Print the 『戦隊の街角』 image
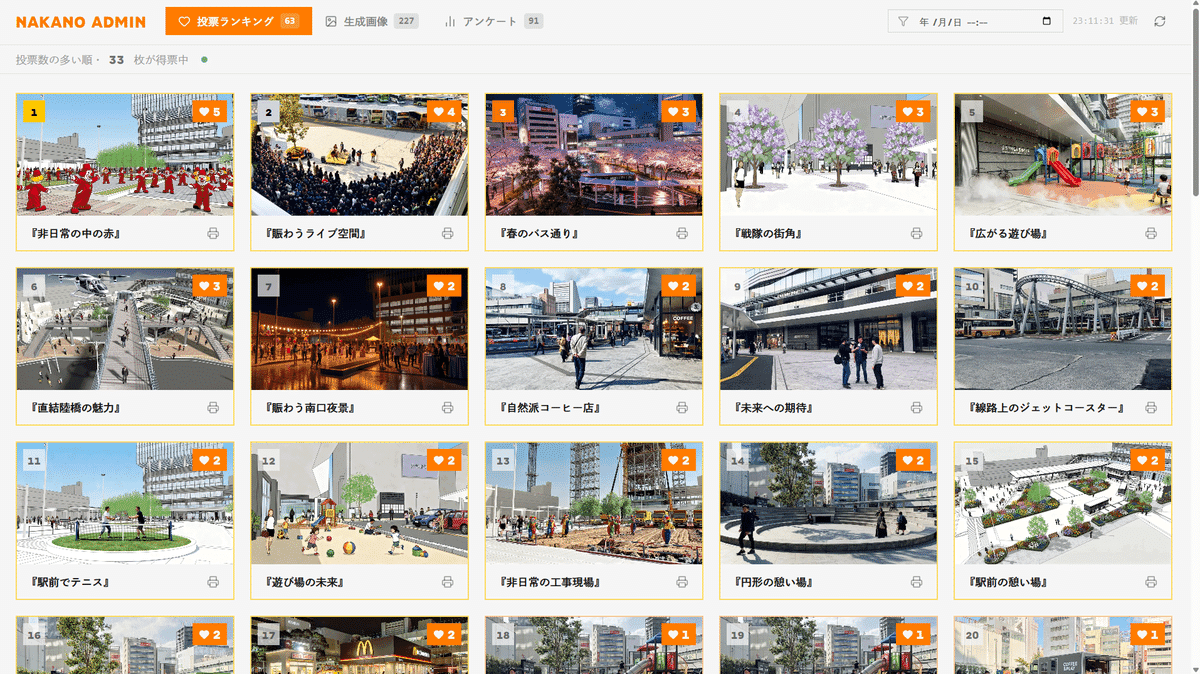The height and width of the screenshot is (674, 1200). coord(916,233)
